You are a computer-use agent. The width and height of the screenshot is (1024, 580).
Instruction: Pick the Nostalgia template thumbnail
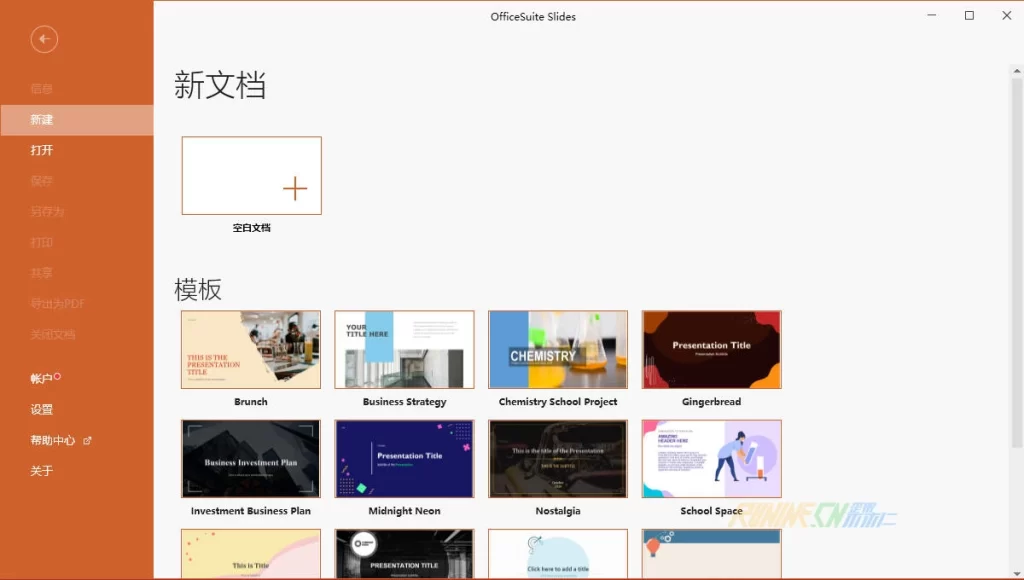point(558,459)
